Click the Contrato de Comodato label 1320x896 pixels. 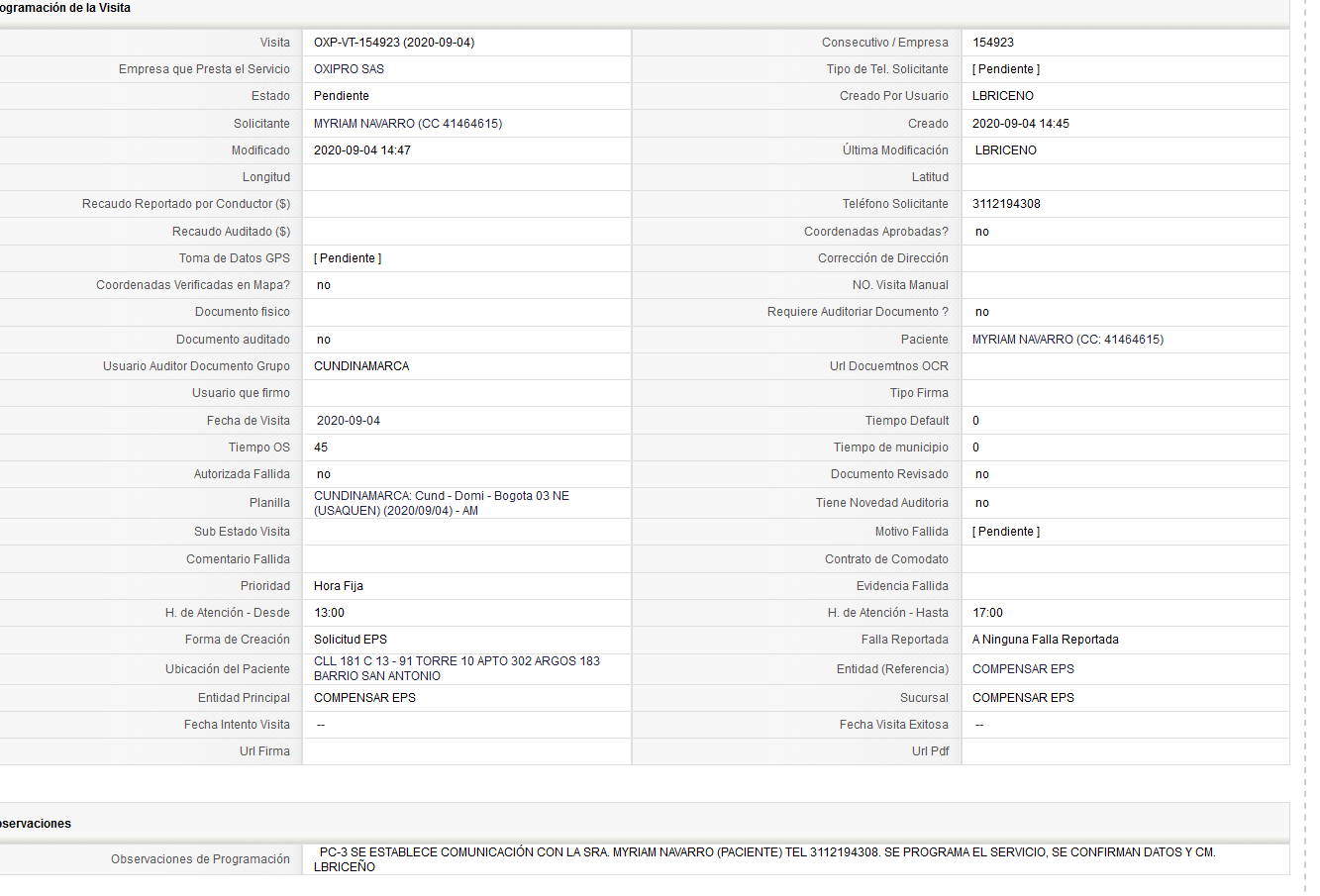[886, 559]
